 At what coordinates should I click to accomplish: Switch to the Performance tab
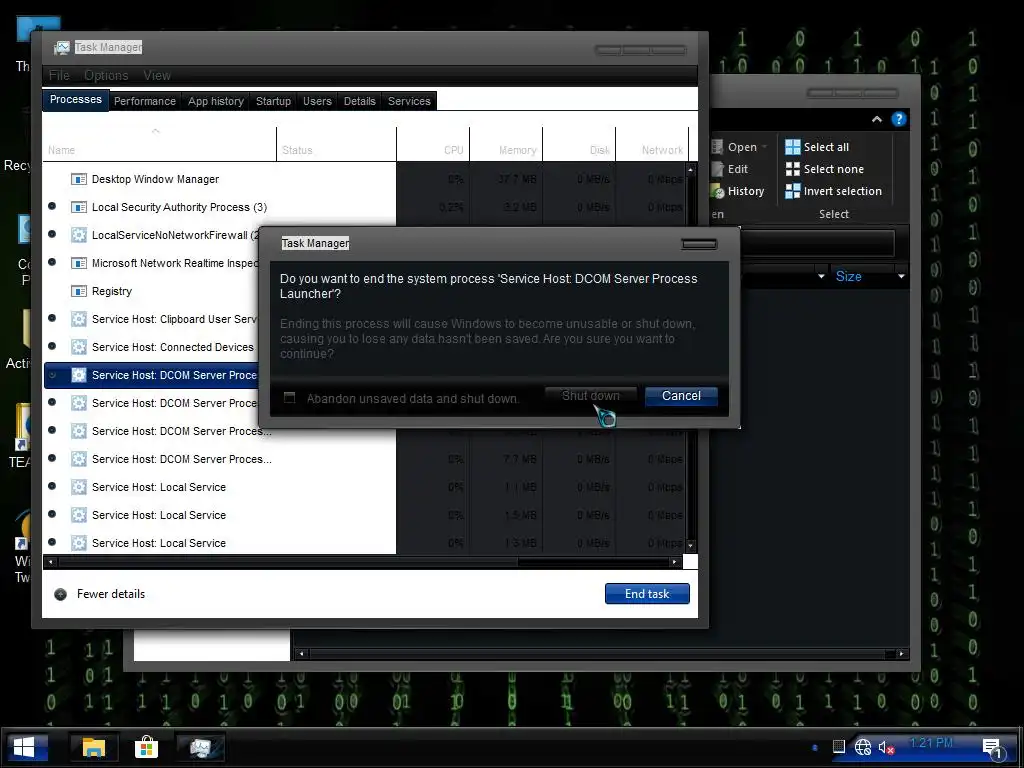(144, 101)
